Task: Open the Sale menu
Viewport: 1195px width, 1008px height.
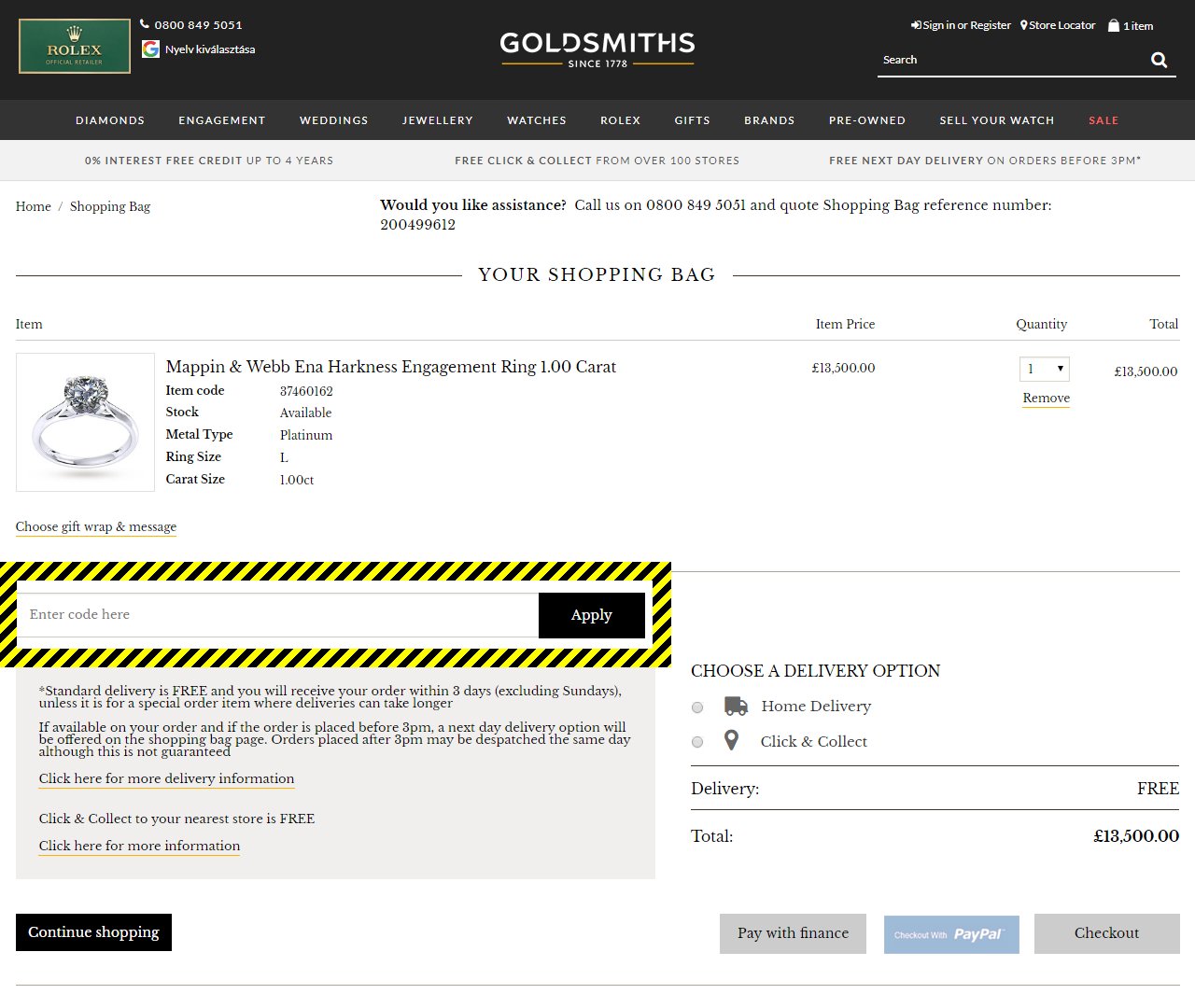Action: pyautogui.click(x=1104, y=120)
